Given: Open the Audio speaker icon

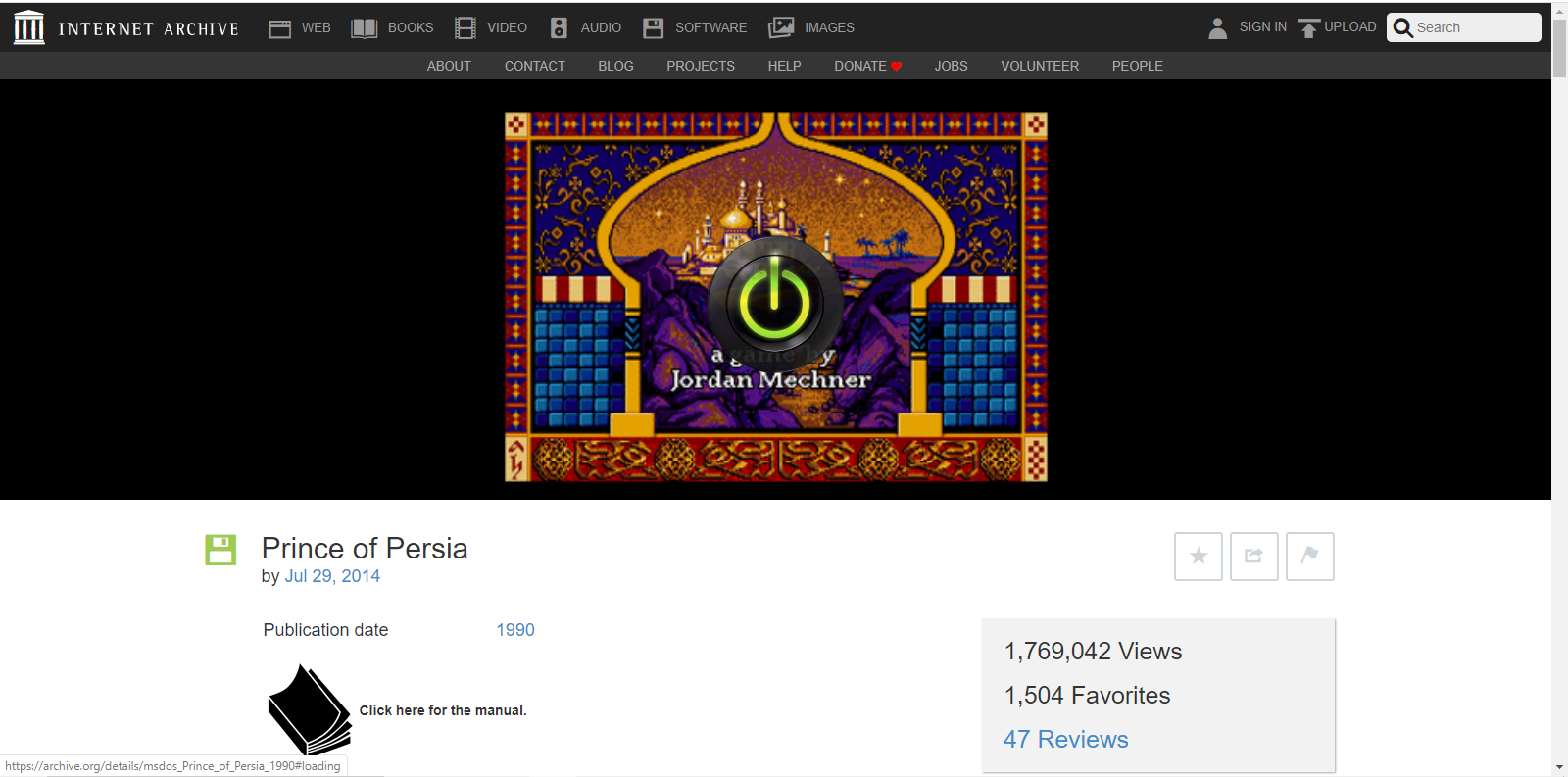Looking at the screenshot, I should tap(559, 28).
